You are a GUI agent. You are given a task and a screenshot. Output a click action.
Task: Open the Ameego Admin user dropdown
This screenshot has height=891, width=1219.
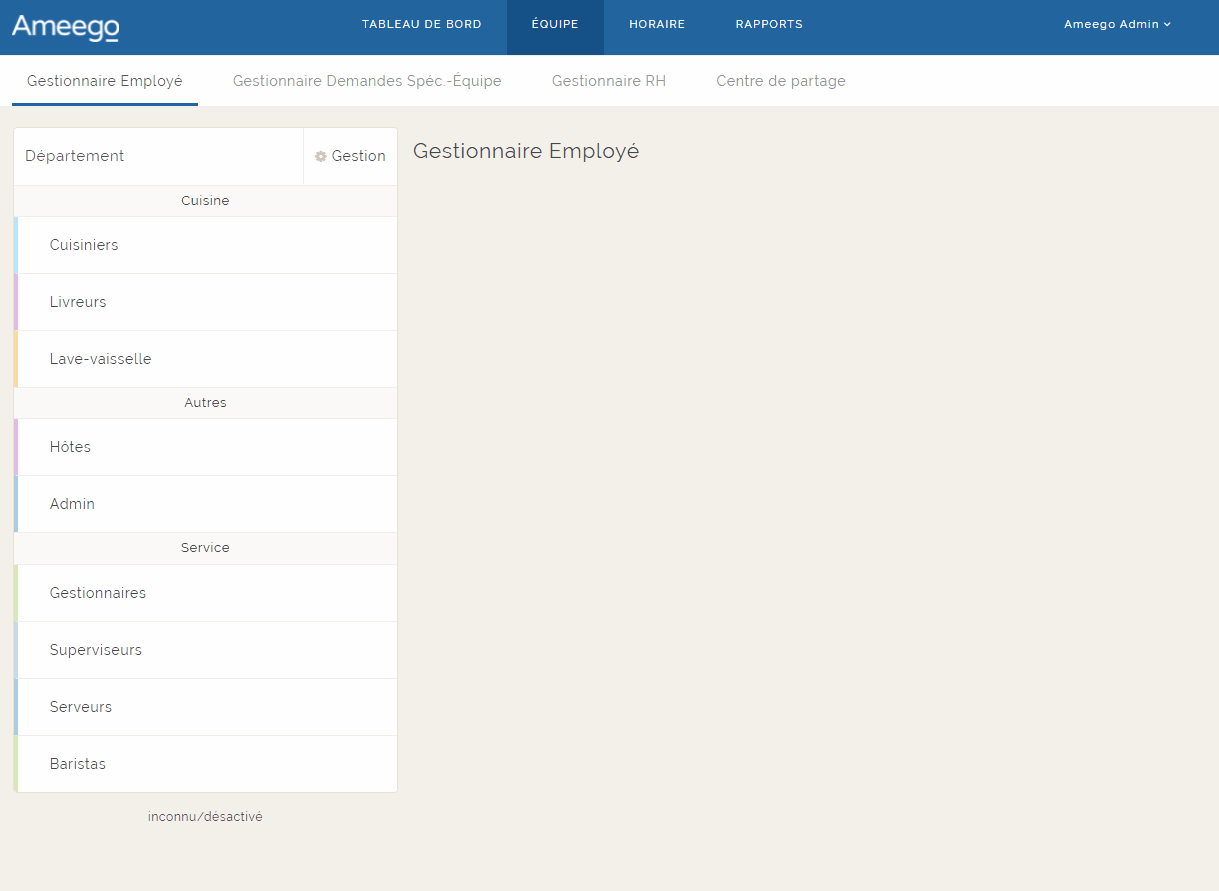click(1116, 24)
